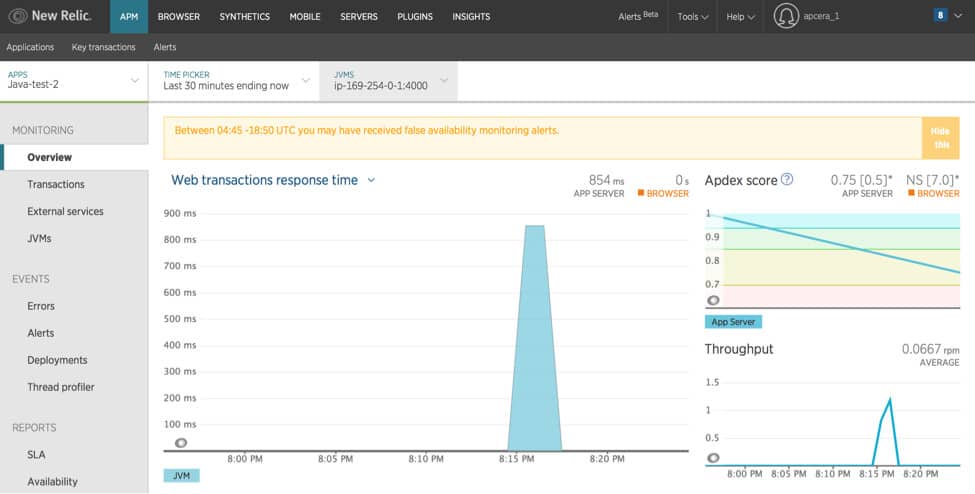Click Hide this on the alert banner
The width and height of the screenshot is (975, 494).
point(940,137)
